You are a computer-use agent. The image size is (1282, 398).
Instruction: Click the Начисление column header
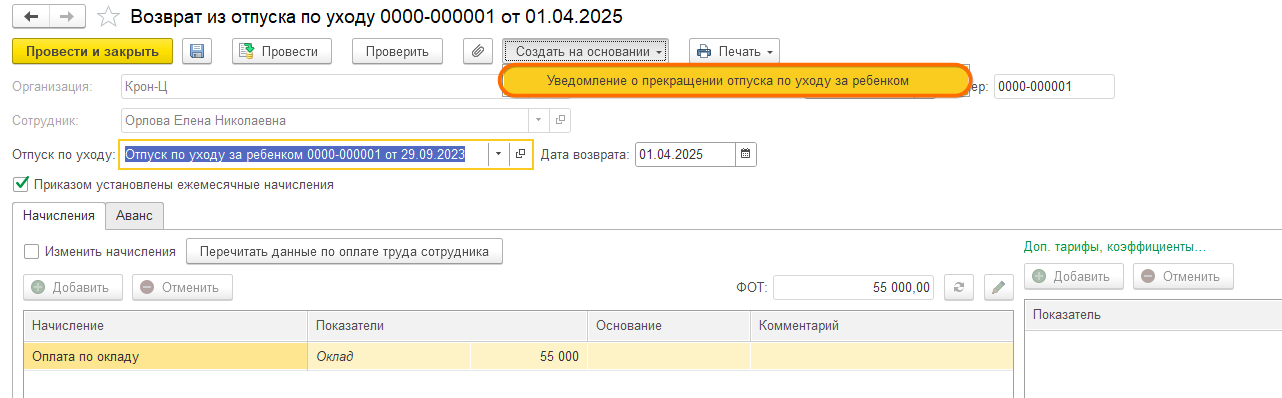click(x=165, y=326)
